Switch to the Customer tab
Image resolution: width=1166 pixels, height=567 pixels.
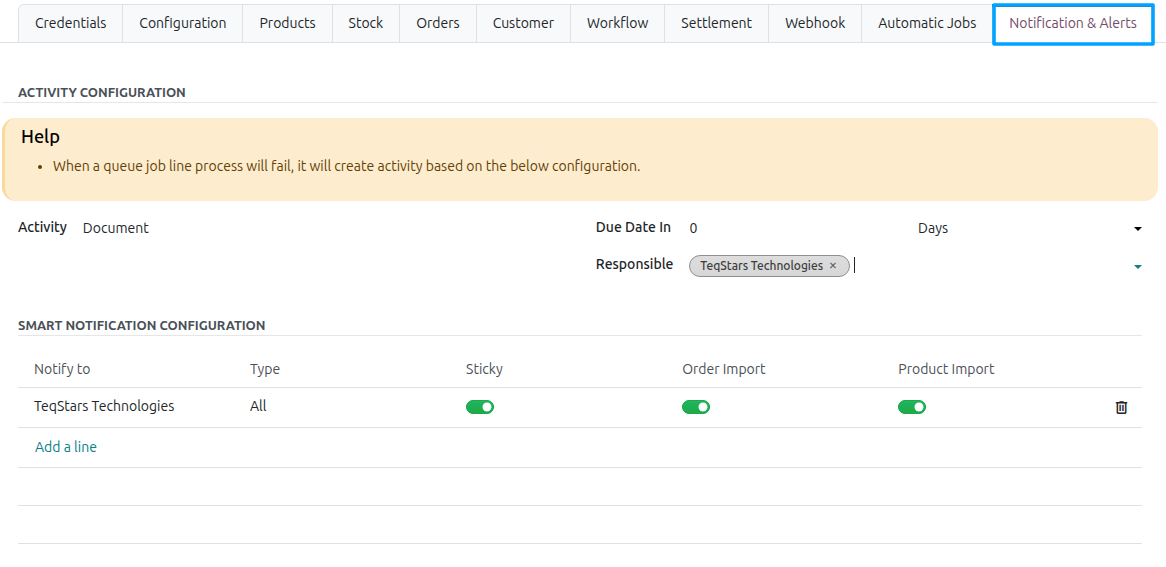click(x=524, y=23)
